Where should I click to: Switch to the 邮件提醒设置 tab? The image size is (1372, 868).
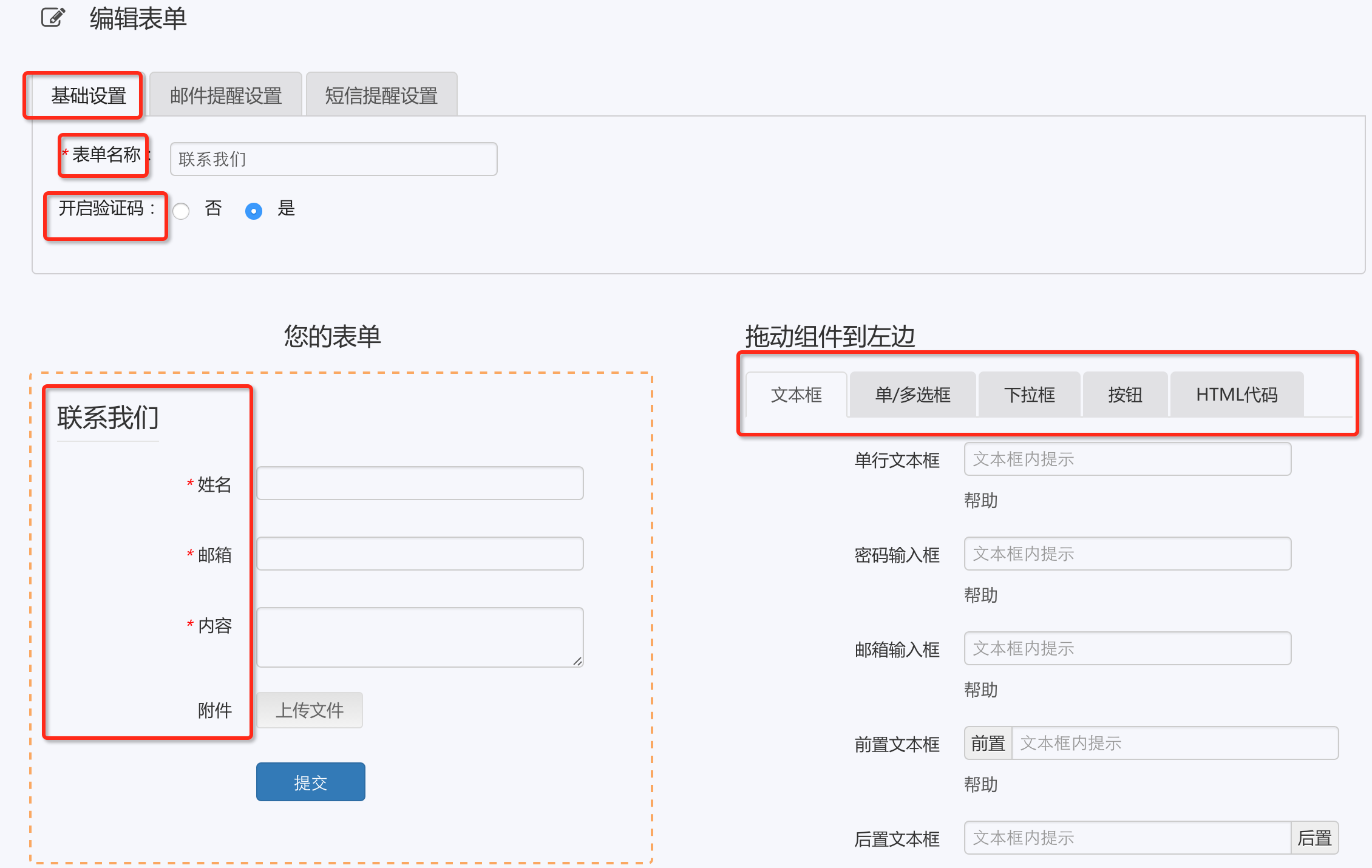pos(226,95)
